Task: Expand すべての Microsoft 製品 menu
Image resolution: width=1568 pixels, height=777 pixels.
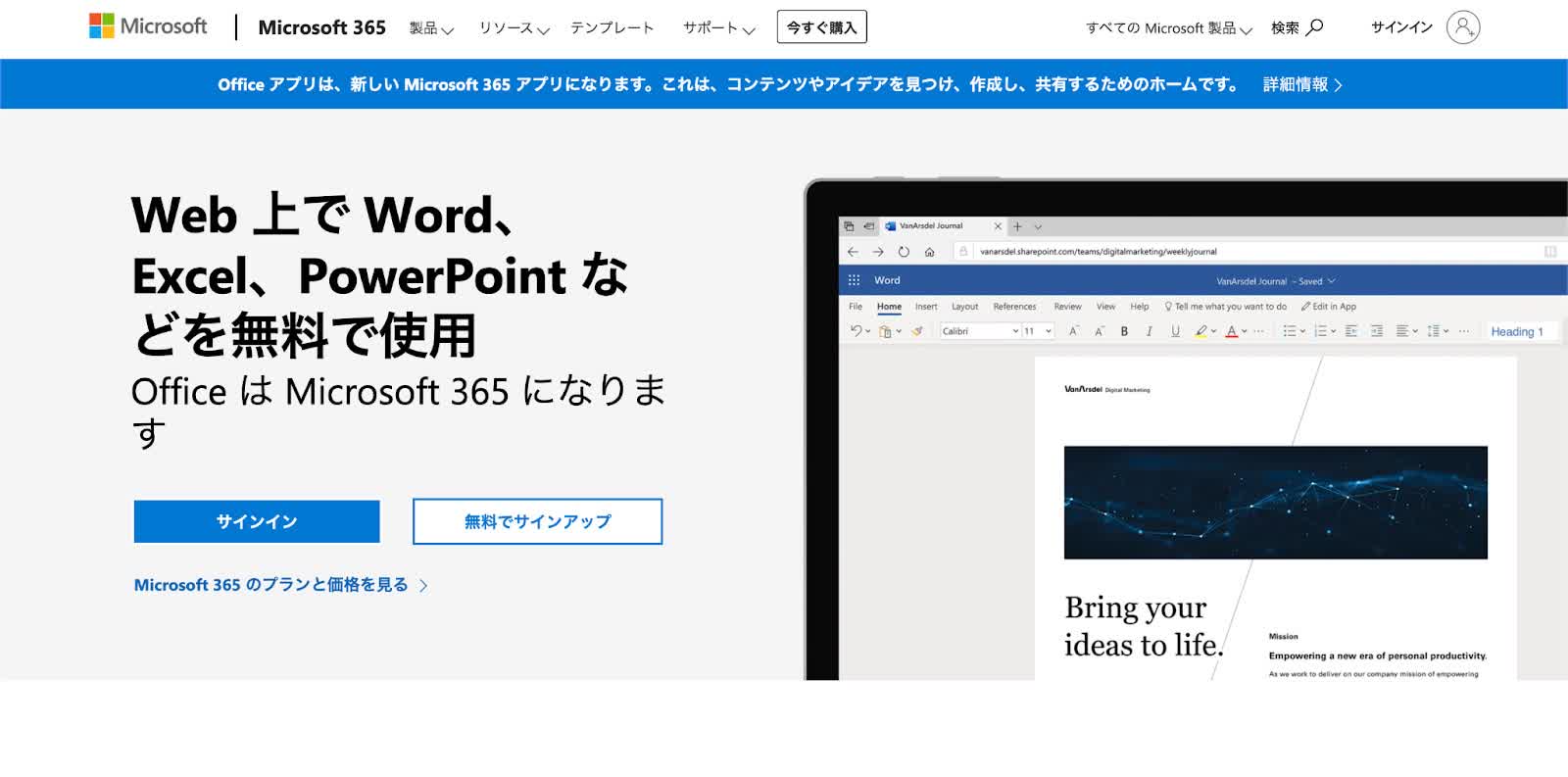Action: click(x=1168, y=28)
